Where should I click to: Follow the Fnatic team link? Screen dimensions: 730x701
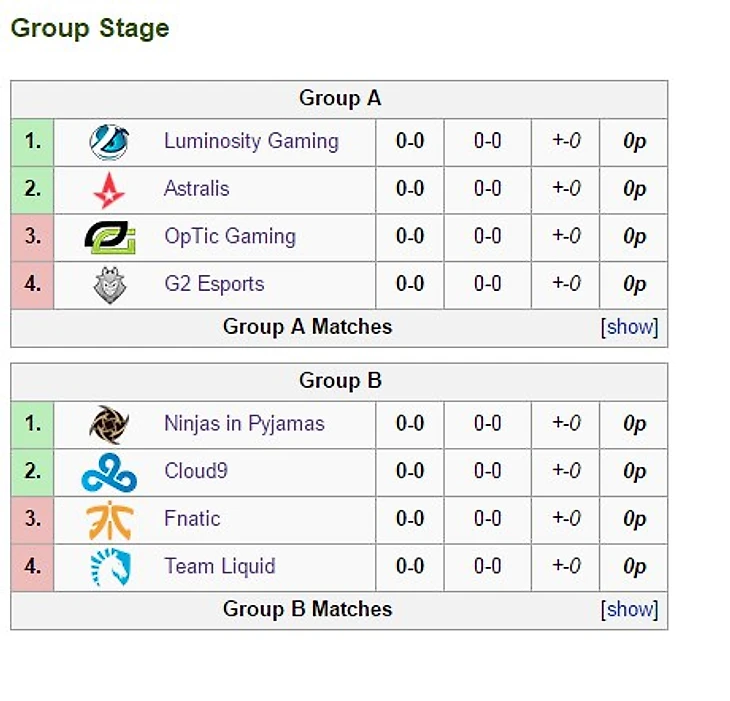tap(192, 519)
